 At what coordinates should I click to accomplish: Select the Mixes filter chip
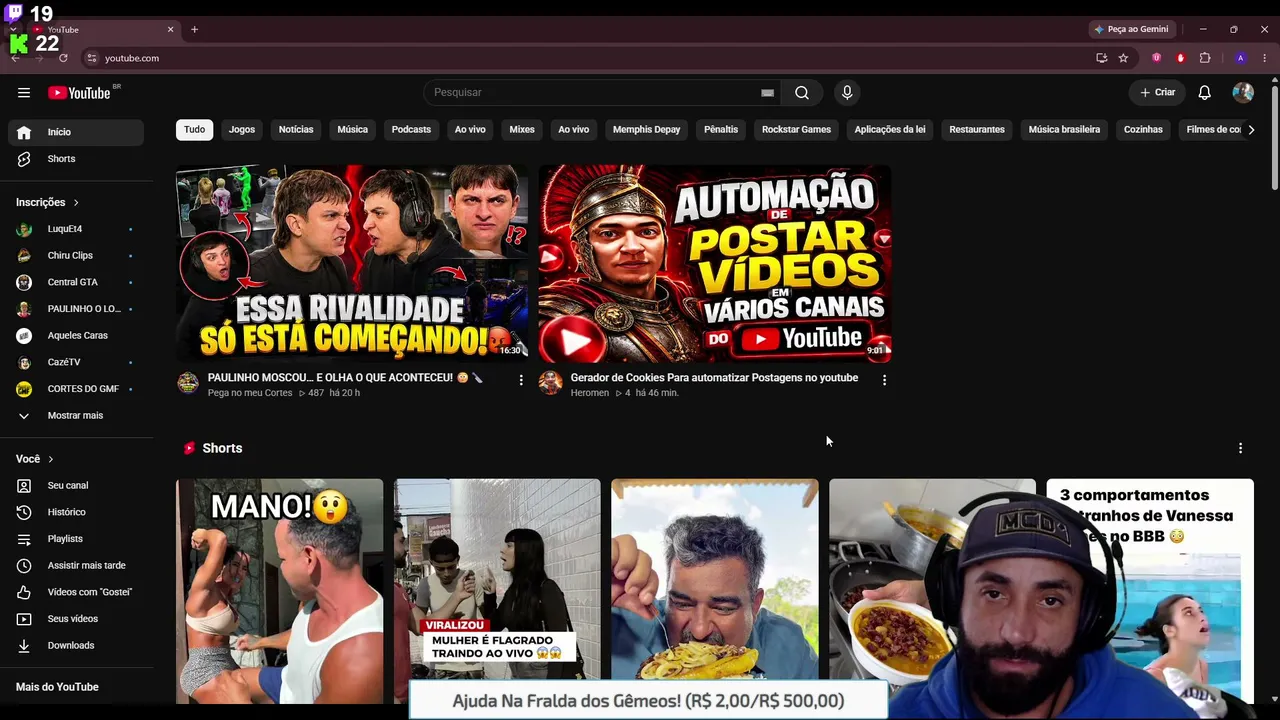tap(522, 130)
